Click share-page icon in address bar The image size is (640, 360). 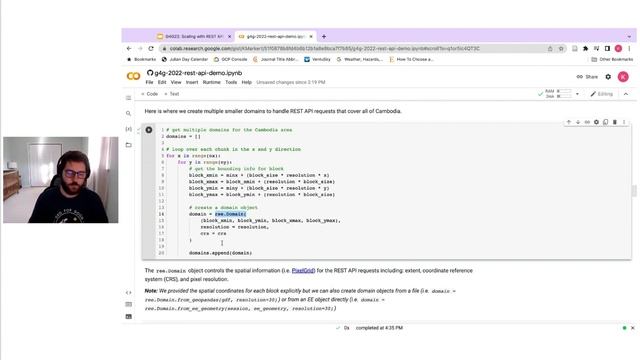tap(550, 49)
